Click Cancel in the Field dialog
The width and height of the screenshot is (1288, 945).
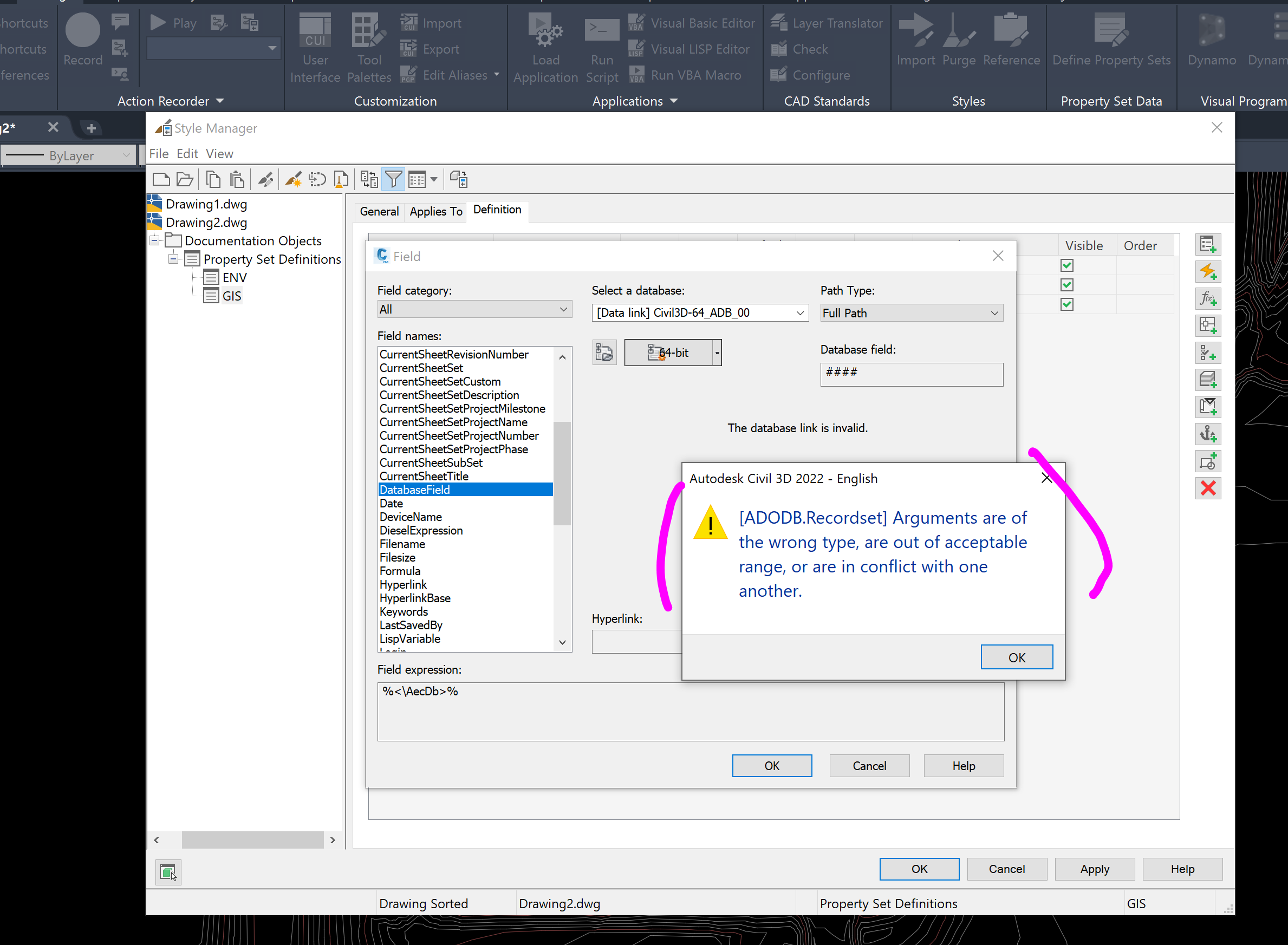click(x=869, y=766)
